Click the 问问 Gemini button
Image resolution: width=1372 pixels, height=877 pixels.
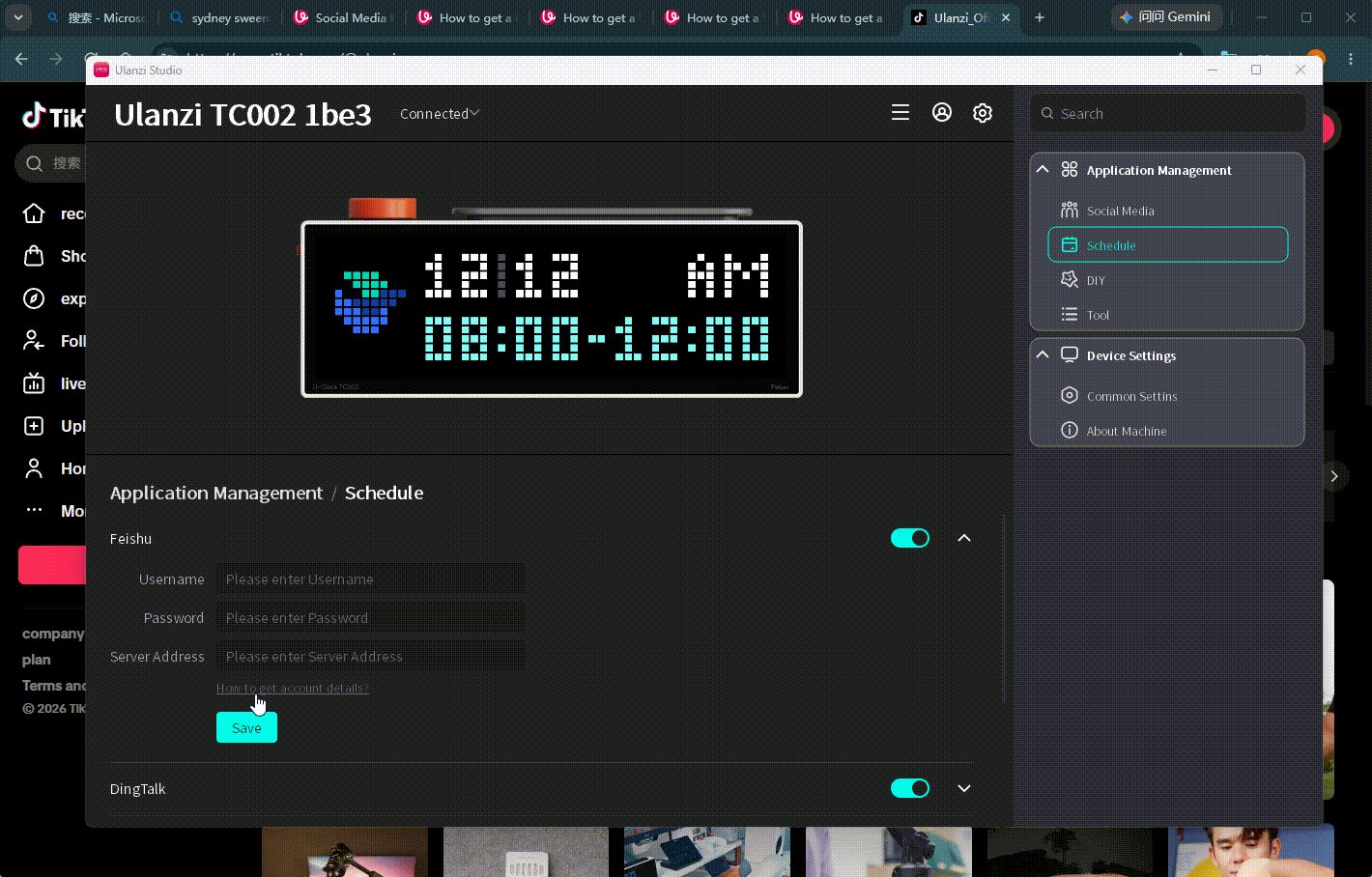tap(1166, 17)
